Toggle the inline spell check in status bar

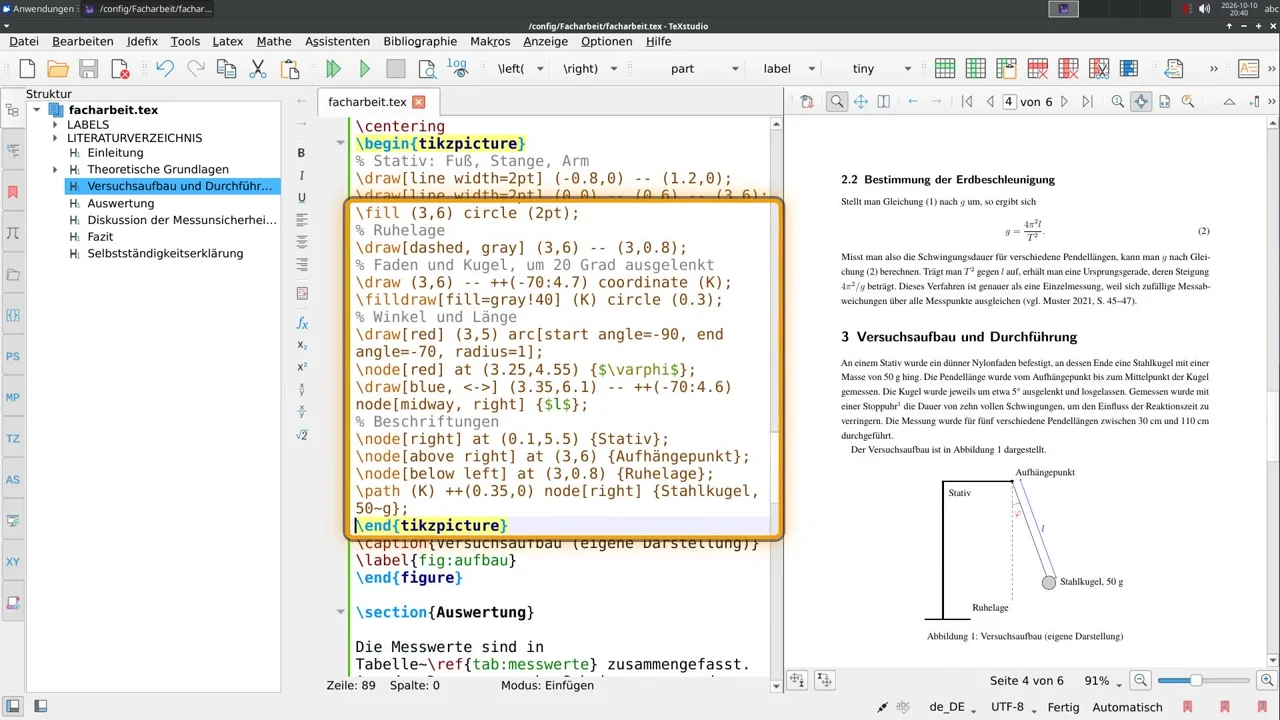903,707
